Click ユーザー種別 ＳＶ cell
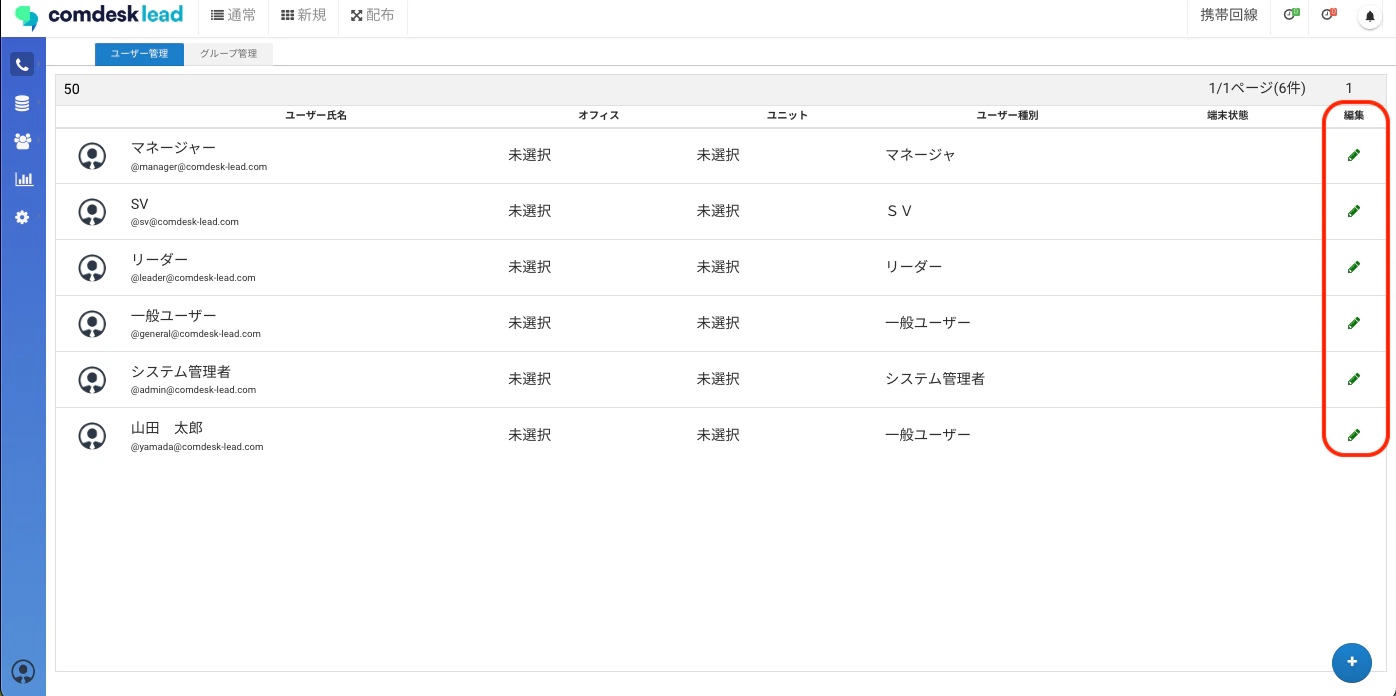Image resolution: width=1396 pixels, height=696 pixels. [x=899, y=211]
